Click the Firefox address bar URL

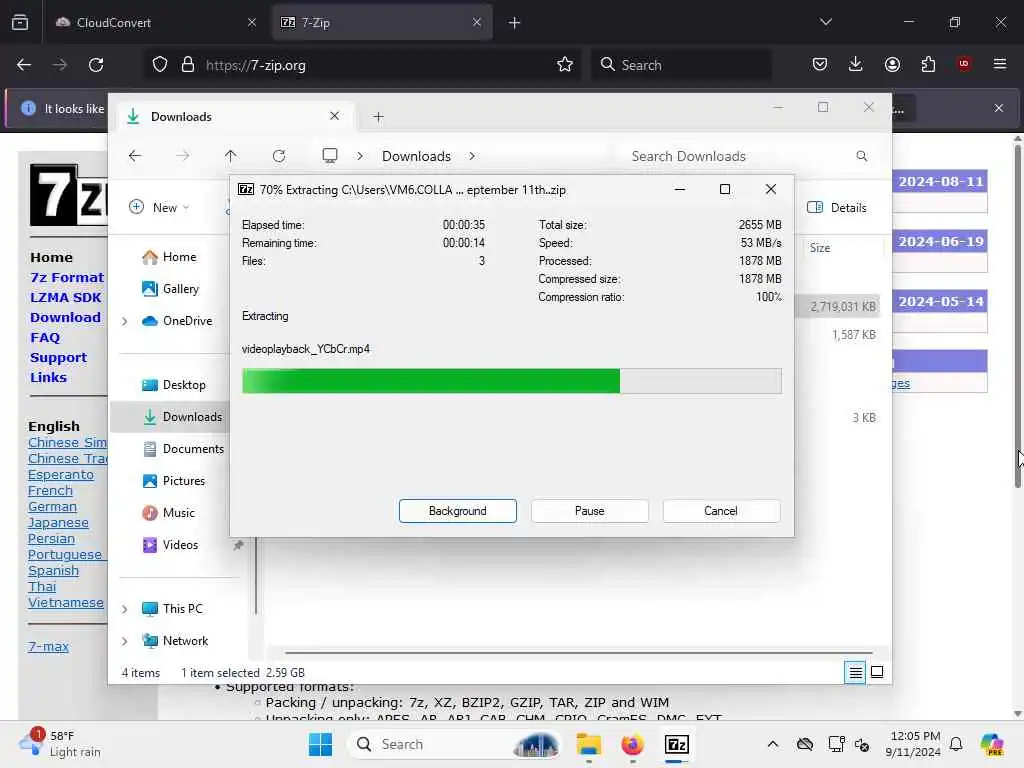click(255, 65)
